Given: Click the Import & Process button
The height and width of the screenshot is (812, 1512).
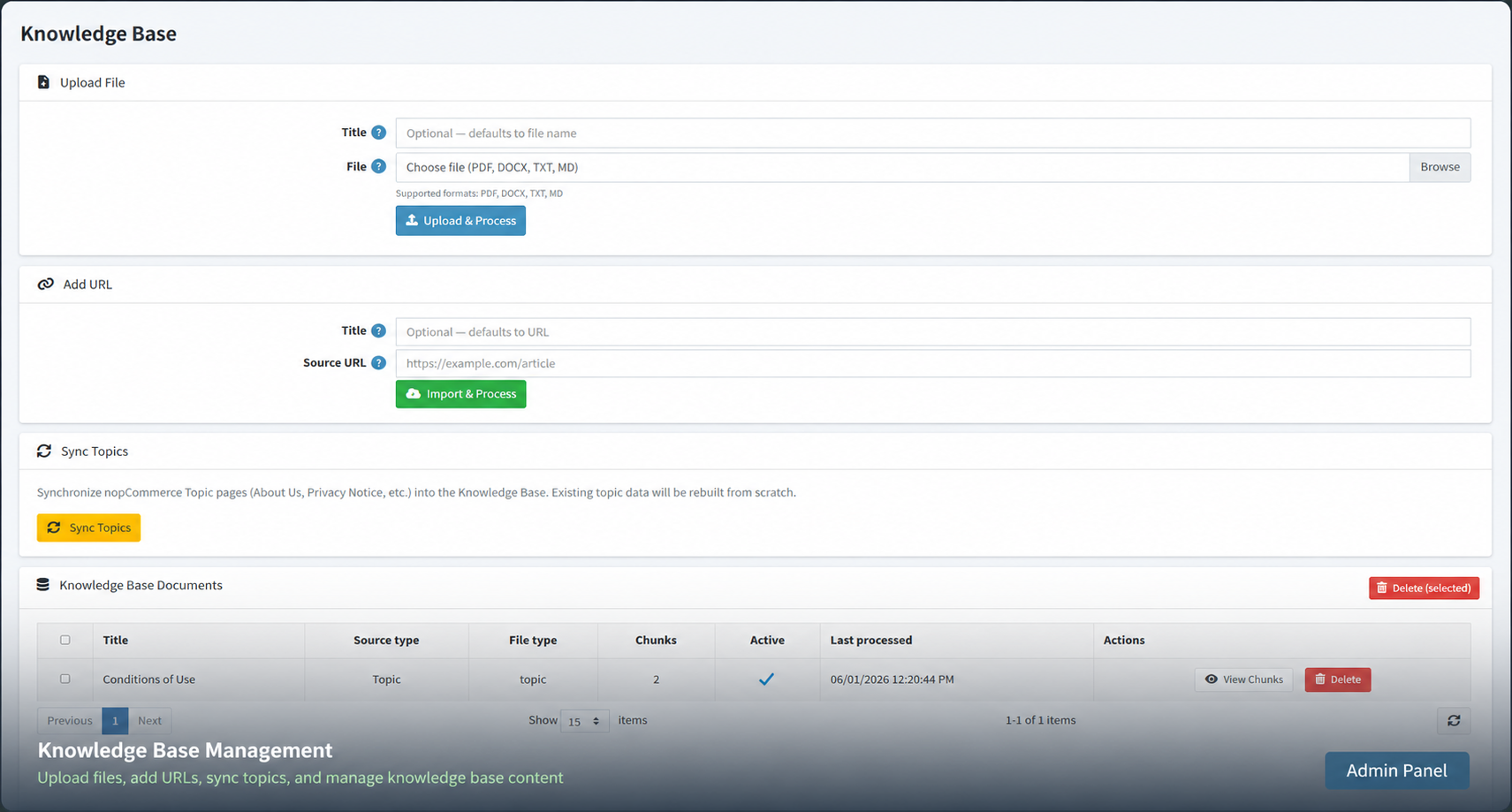Looking at the screenshot, I should tap(460, 394).
